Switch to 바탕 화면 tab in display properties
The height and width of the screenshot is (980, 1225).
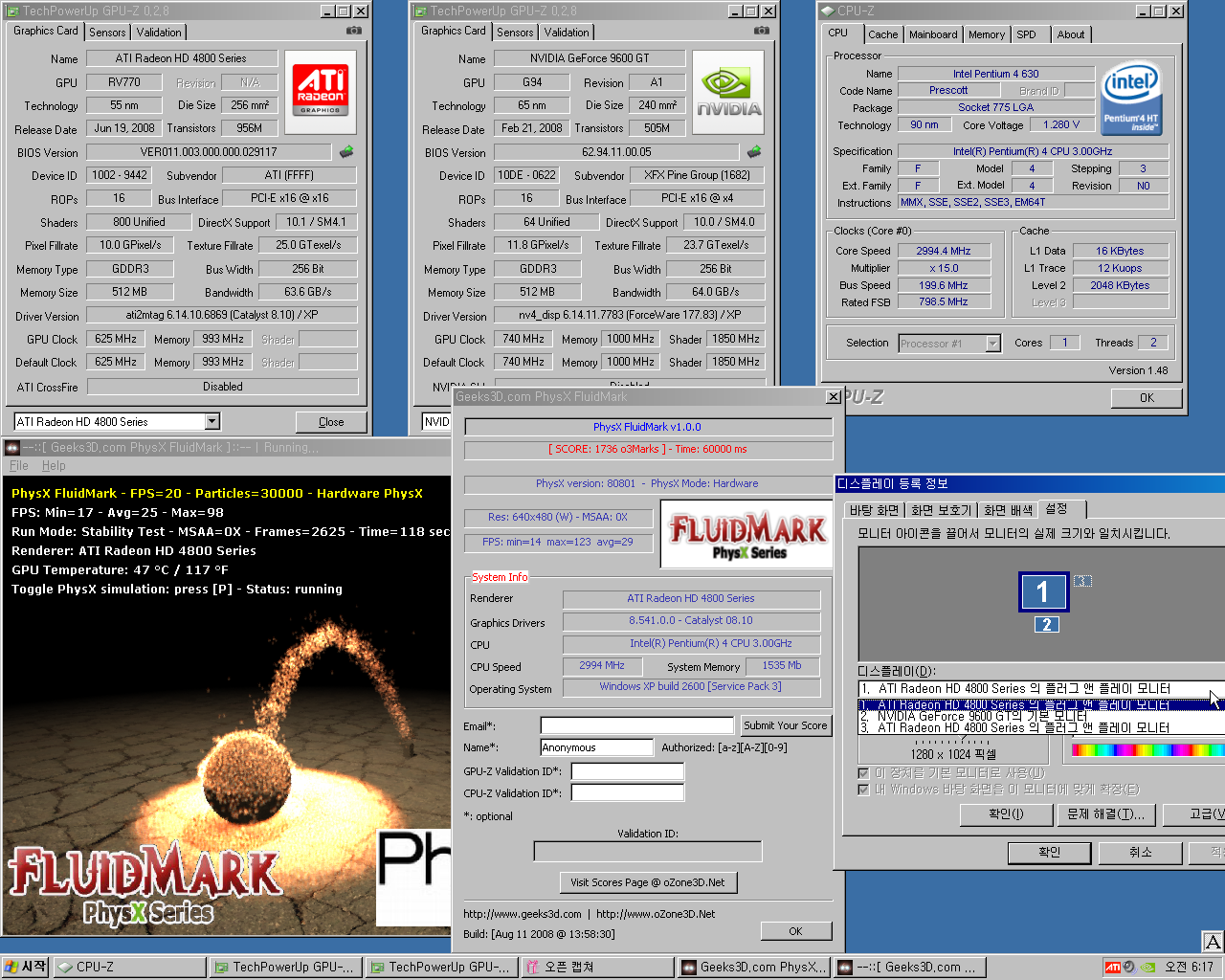875,510
